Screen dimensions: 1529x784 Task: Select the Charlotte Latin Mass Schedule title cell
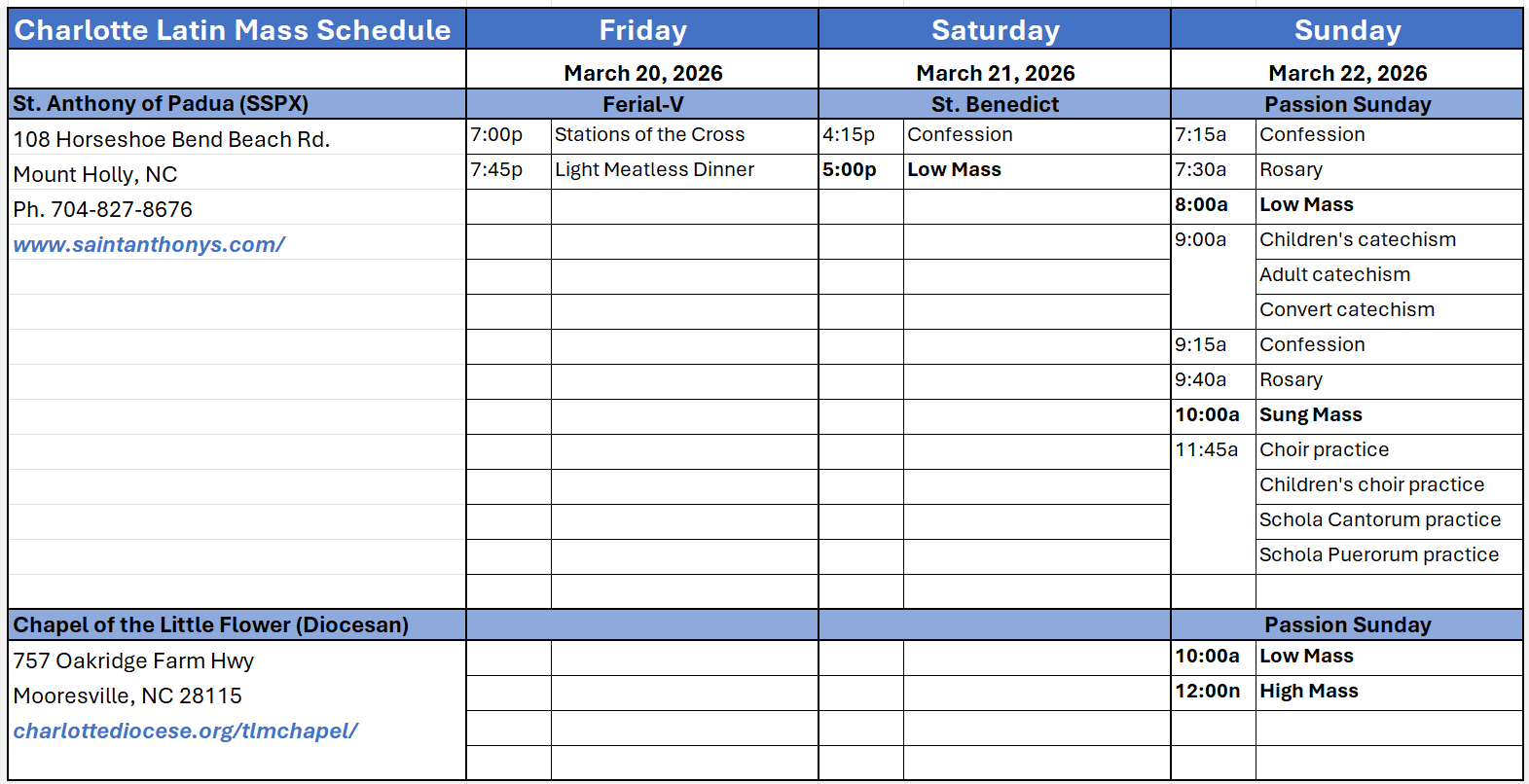[x=233, y=30]
